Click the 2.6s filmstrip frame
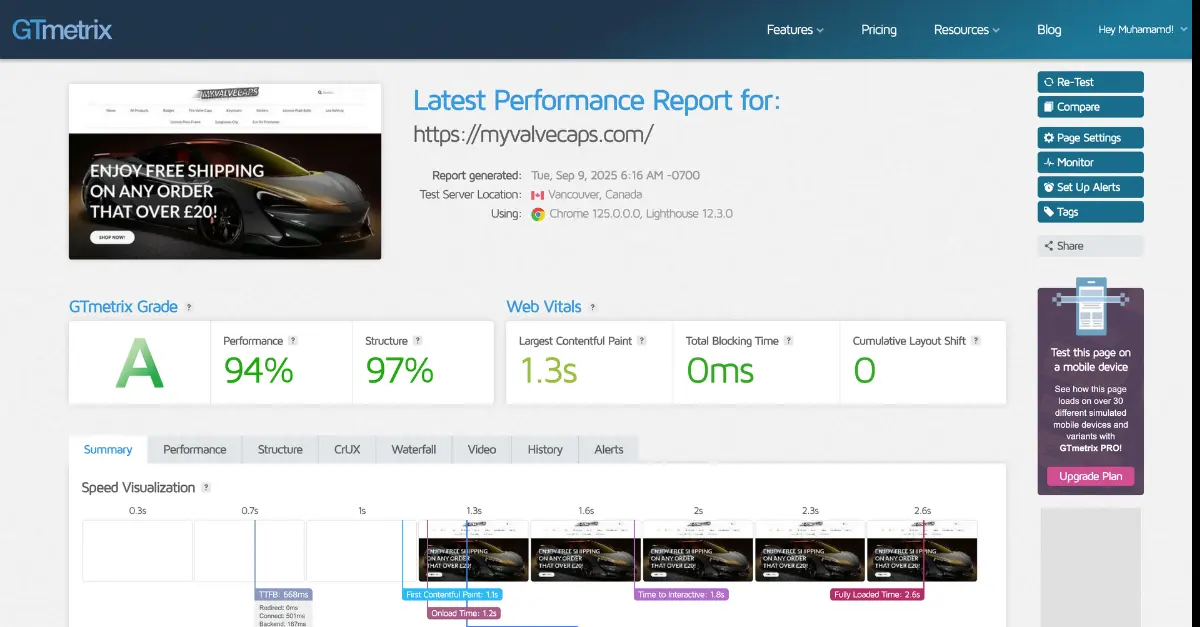 [x=922, y=550]
